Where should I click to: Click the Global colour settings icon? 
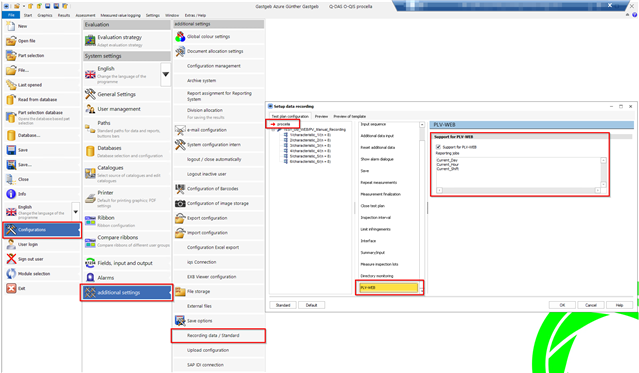tap(180, 37)
